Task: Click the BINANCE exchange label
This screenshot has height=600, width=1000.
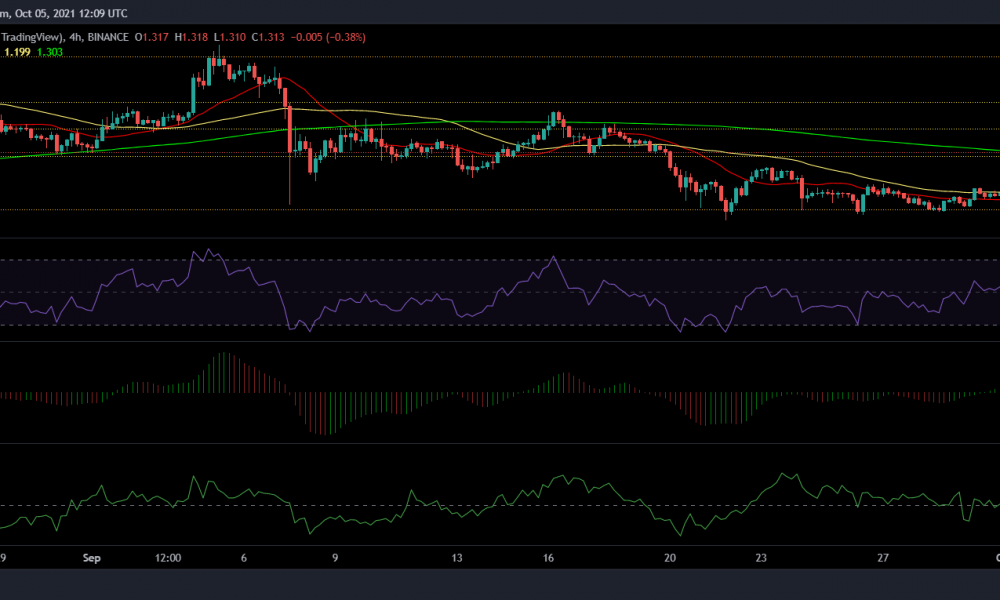Action: [x=108, y=37]
